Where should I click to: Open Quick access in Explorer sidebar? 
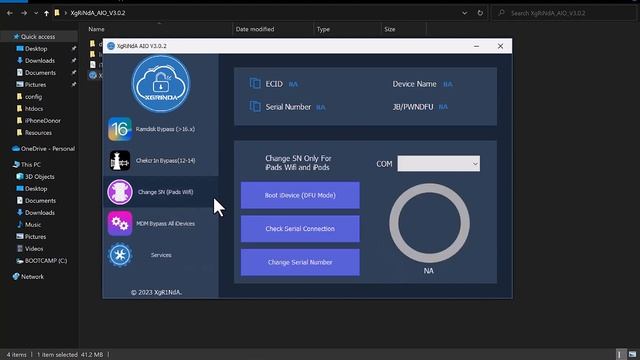point(38,37)
